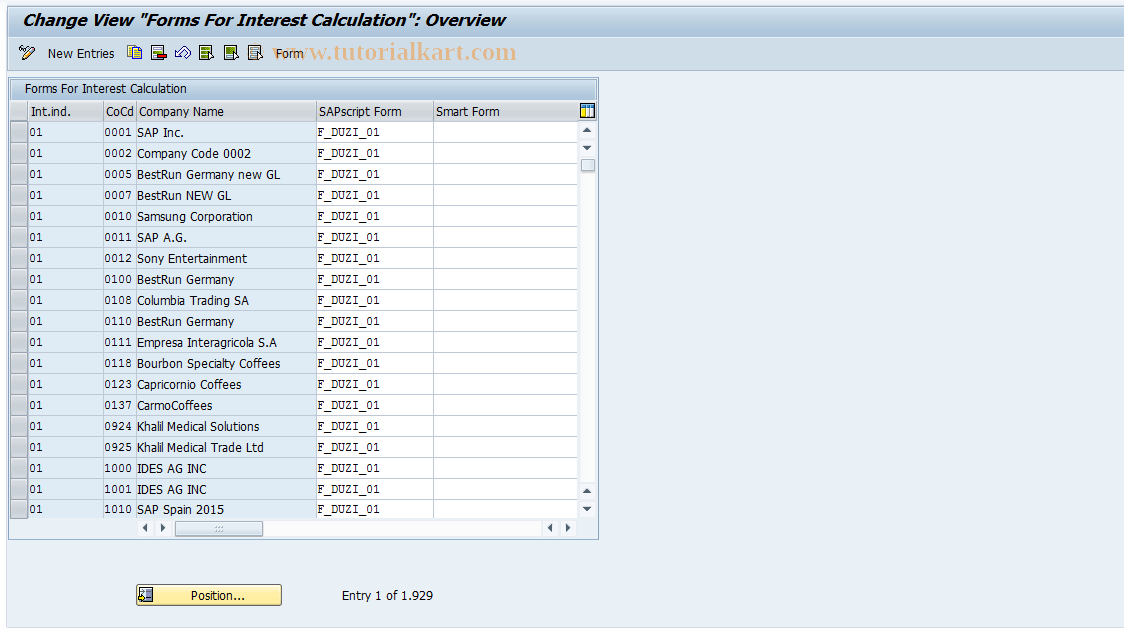Click company code cell '0110'
The height and width of the screenshot is (630, 1124).
pyautogui.click(x=118, y=321)
